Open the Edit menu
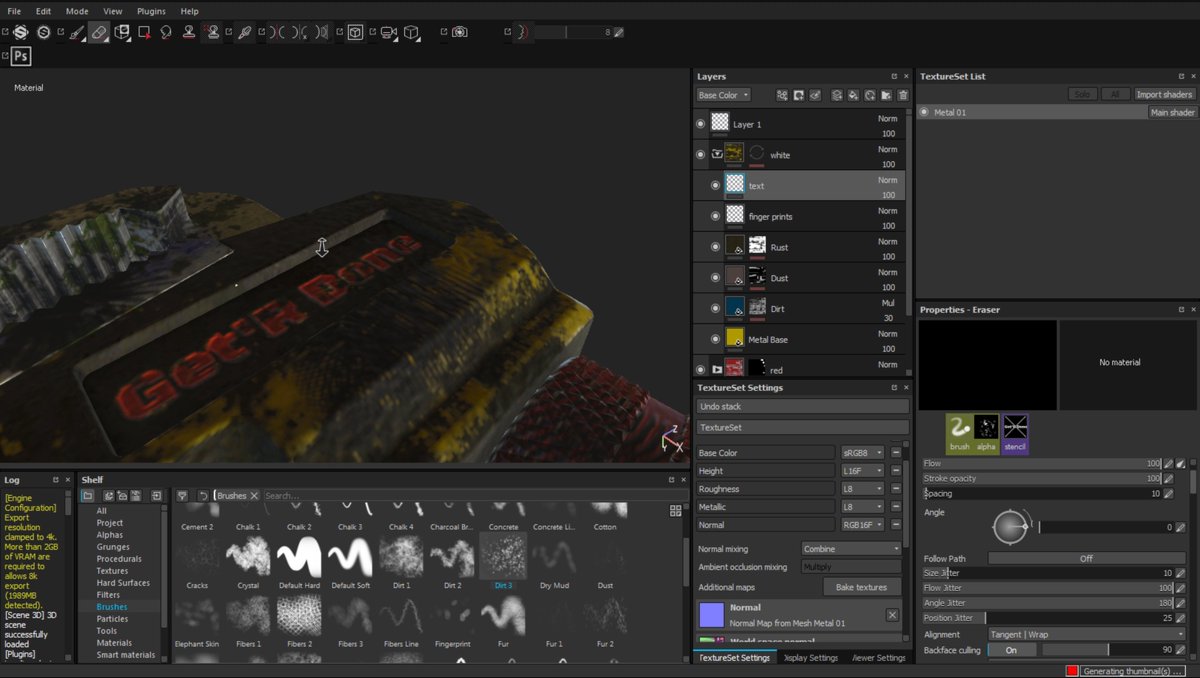Screen dimensions: 1200x678 tap(43, 11)
